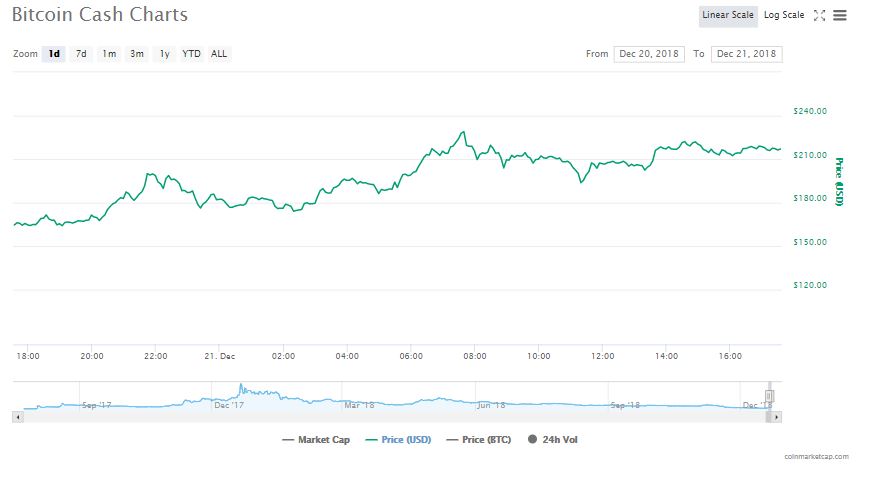Screen dimensions: 877x482
Task: Select the YTD zoom range
Action: click(x=191, y=54)
